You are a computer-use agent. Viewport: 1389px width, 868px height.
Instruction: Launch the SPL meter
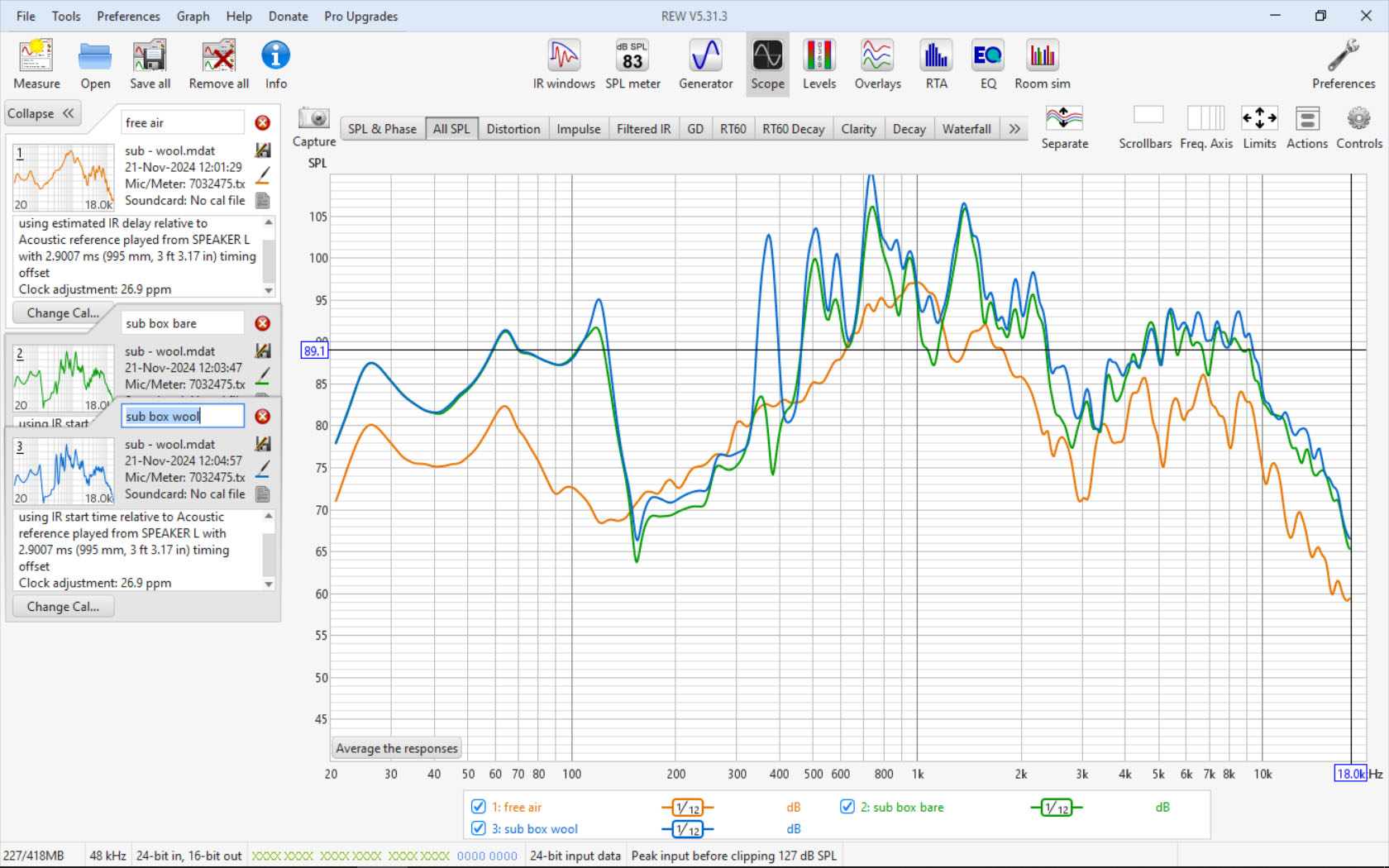tap(632, 64)
